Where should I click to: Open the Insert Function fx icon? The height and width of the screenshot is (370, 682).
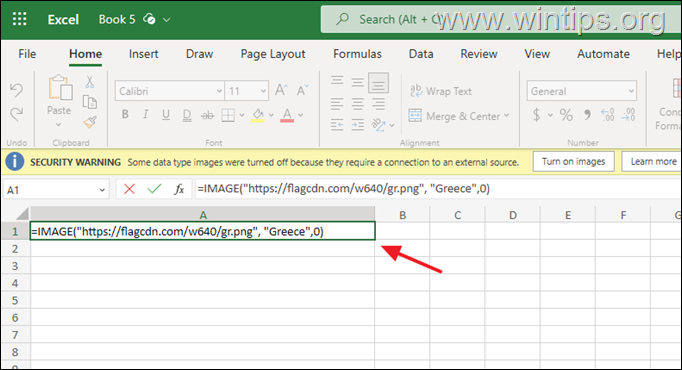(x=179, y=189)
